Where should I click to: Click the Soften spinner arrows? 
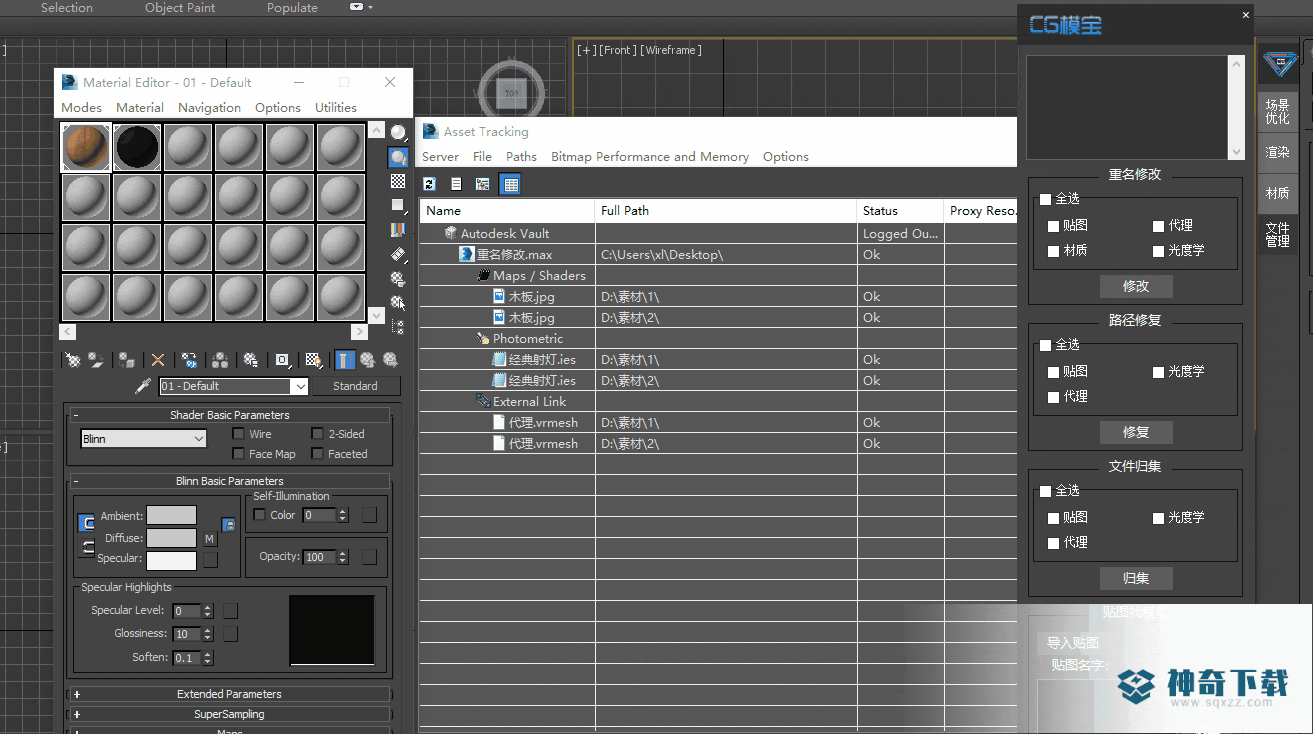click(x=208, y=658)
